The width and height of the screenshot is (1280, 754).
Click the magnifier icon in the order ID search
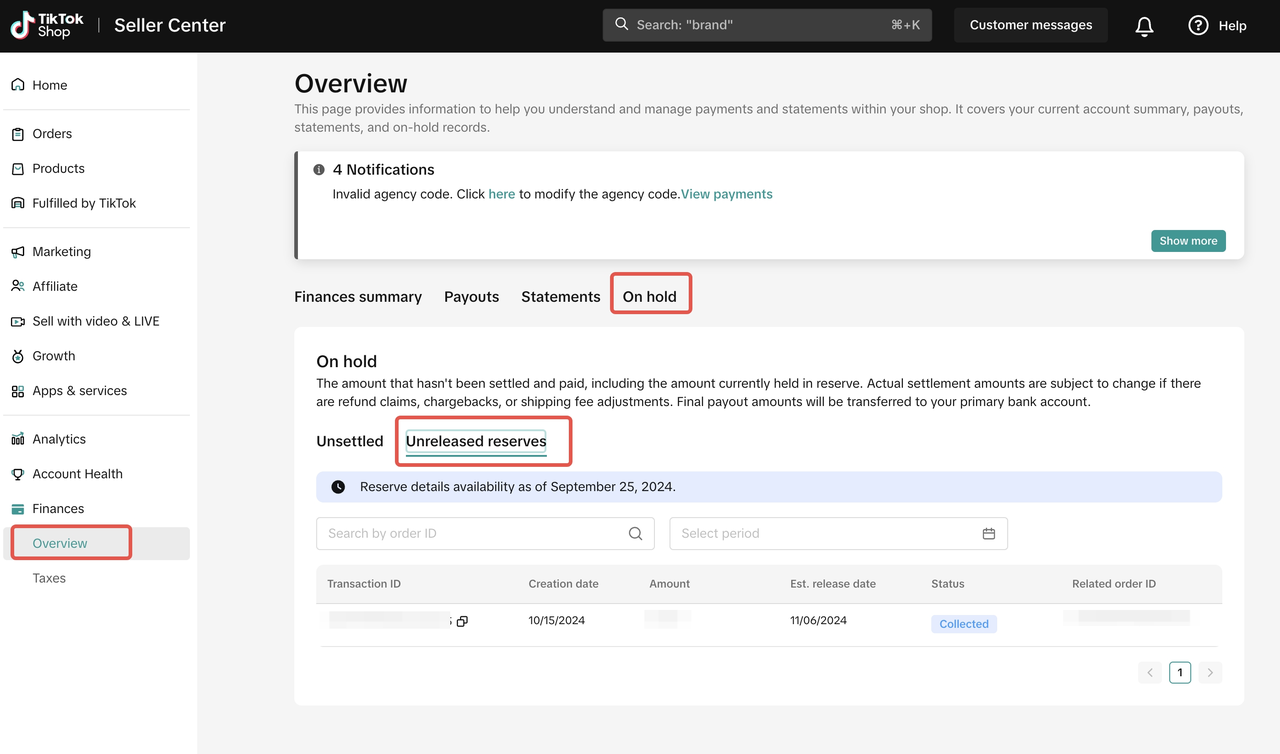635,534
